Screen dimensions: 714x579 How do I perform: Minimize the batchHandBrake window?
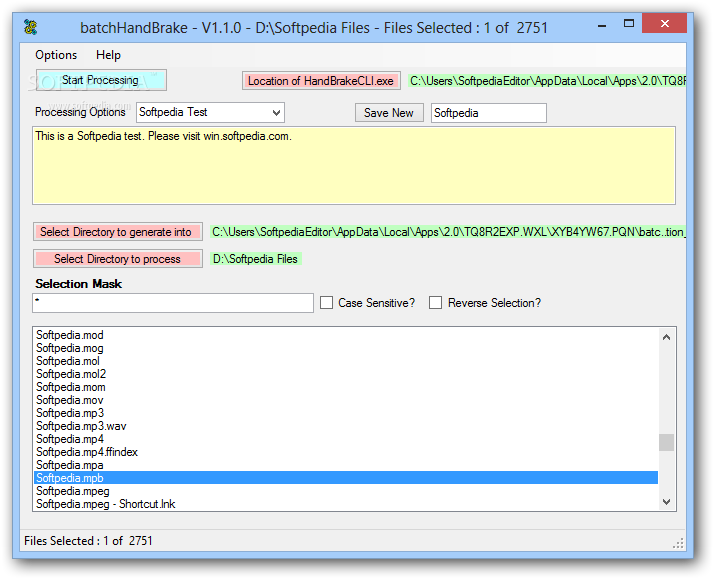point(602,26)
